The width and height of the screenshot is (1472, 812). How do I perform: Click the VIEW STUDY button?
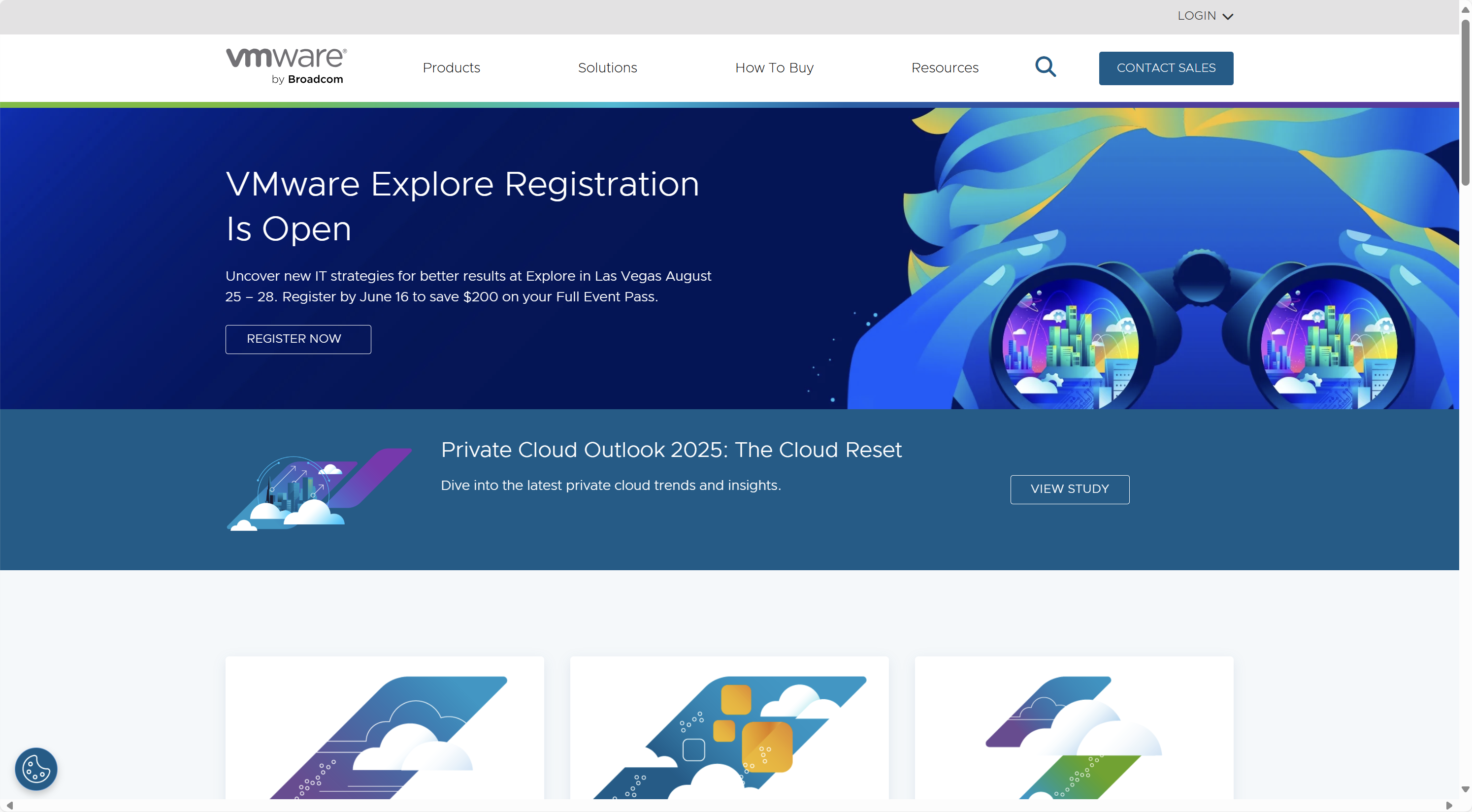coord(1069,489)
